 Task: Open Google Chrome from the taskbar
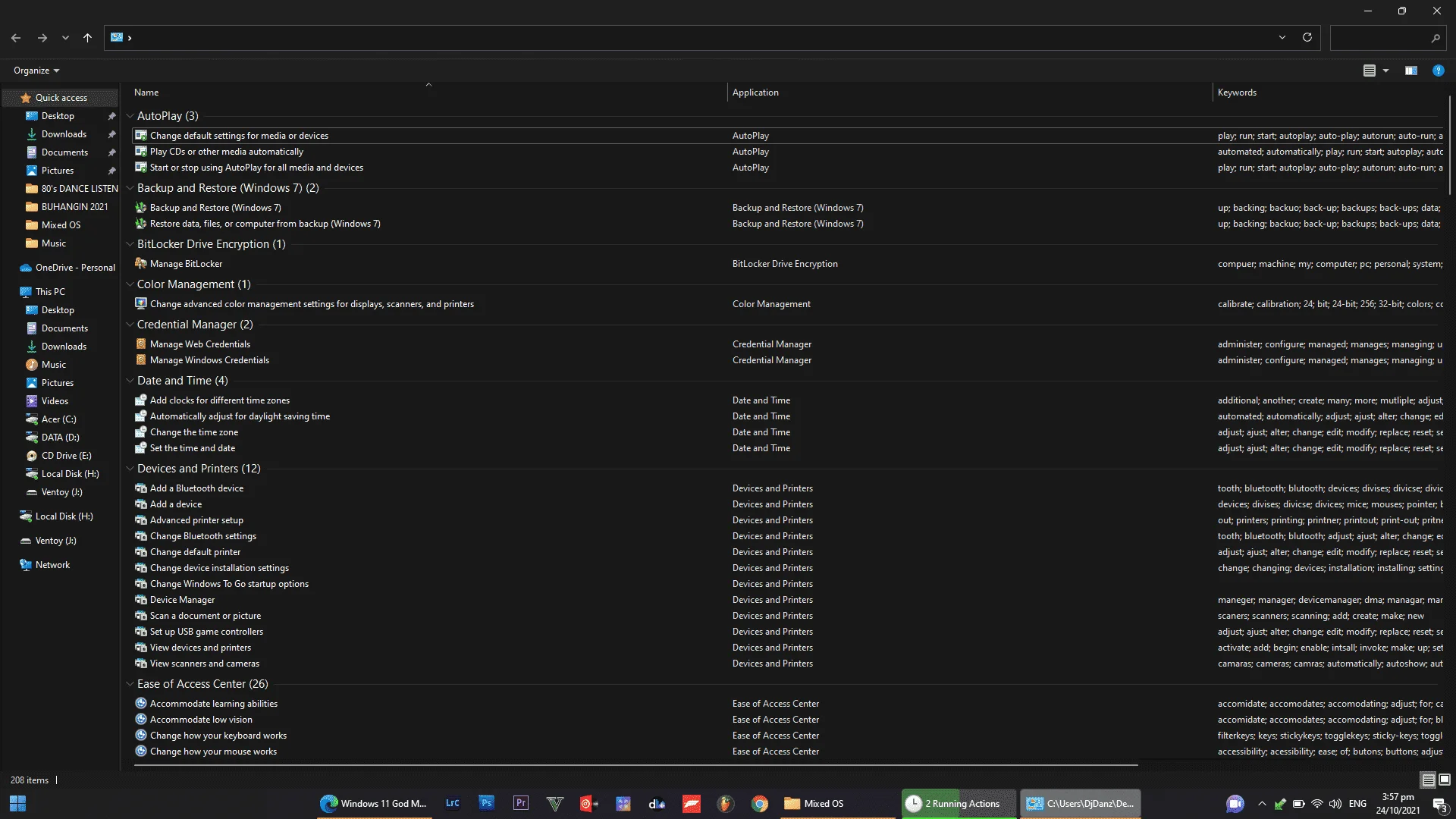pyautogui.click(x=759, y=803)
